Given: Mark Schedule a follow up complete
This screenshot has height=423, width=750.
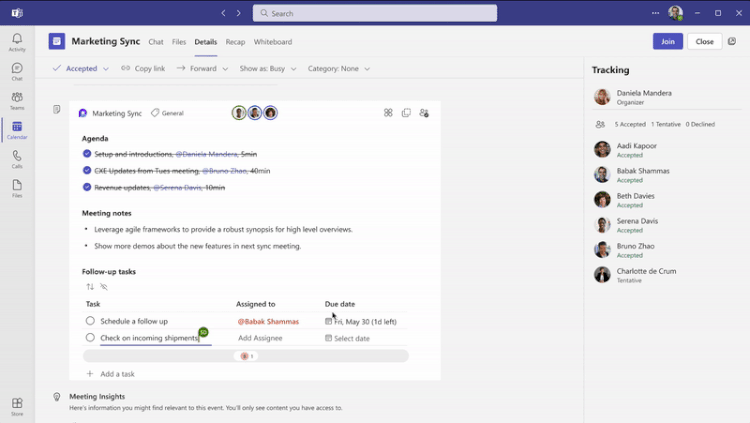Looking at the screenshot, I should 90,321.
